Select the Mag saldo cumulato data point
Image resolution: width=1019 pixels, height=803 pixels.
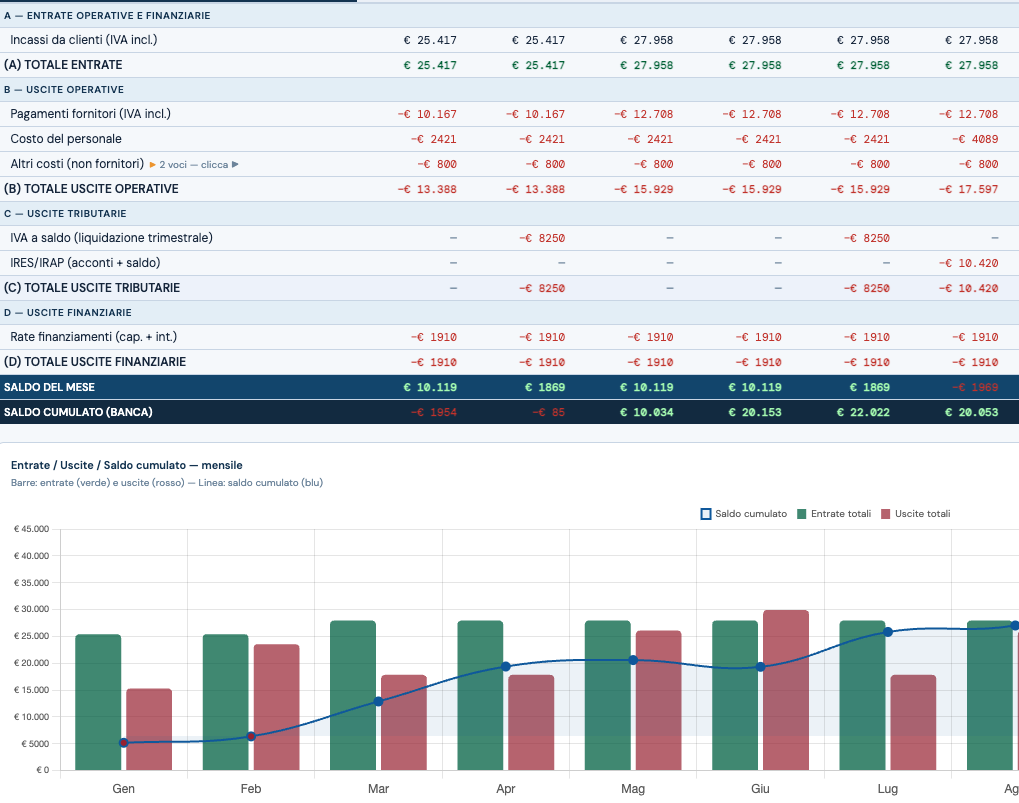[633, 660]
